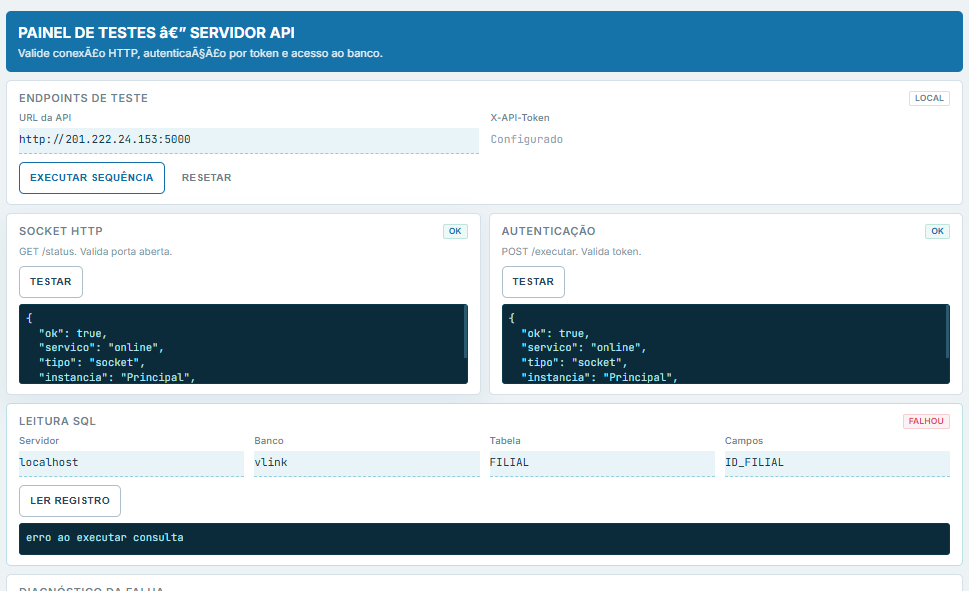Click the EXECUTAR SEQUÊNCIA button
The width and height of the screenshot is (969, 591).
coord(91,178)
